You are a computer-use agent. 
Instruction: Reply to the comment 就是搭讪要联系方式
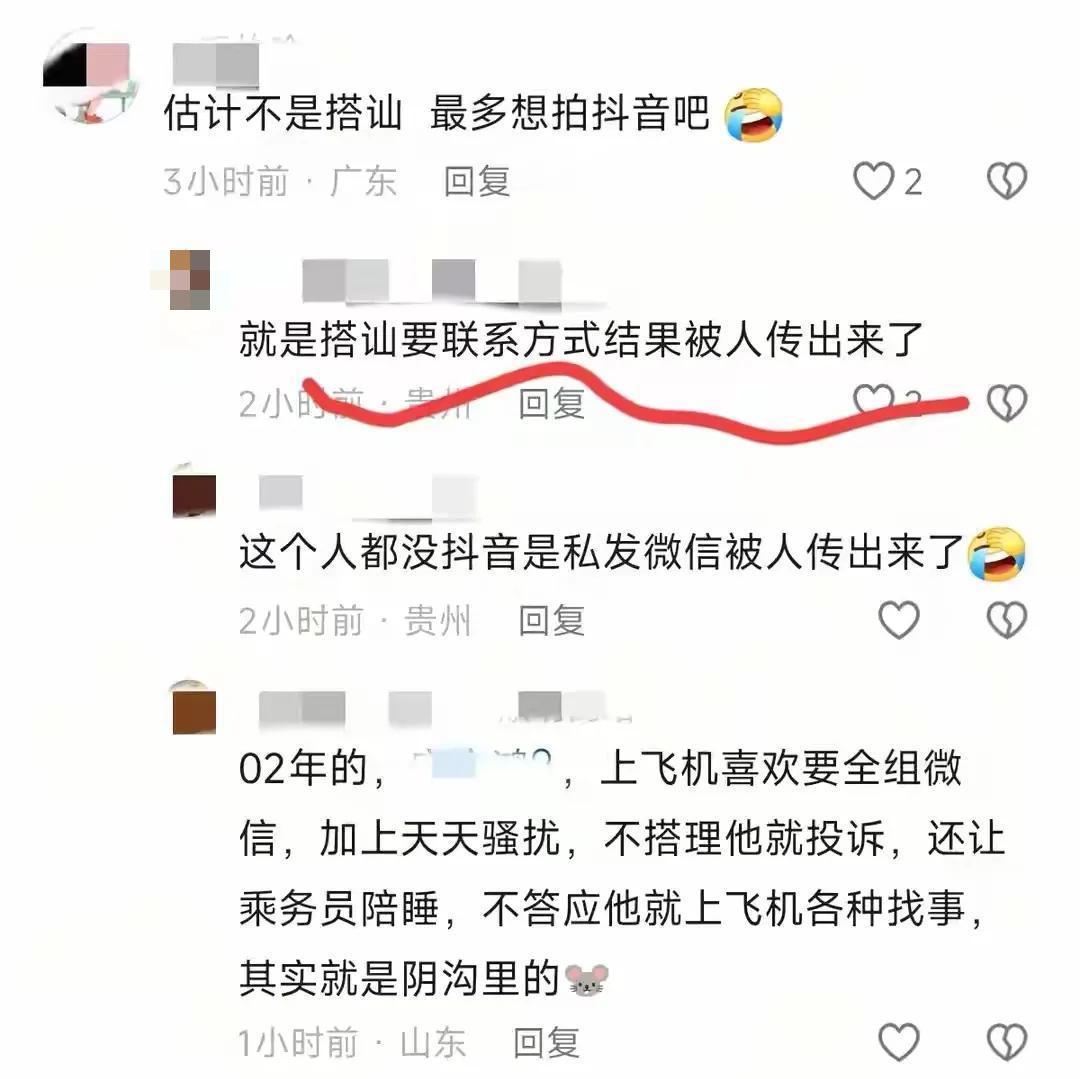coord(551,403)
